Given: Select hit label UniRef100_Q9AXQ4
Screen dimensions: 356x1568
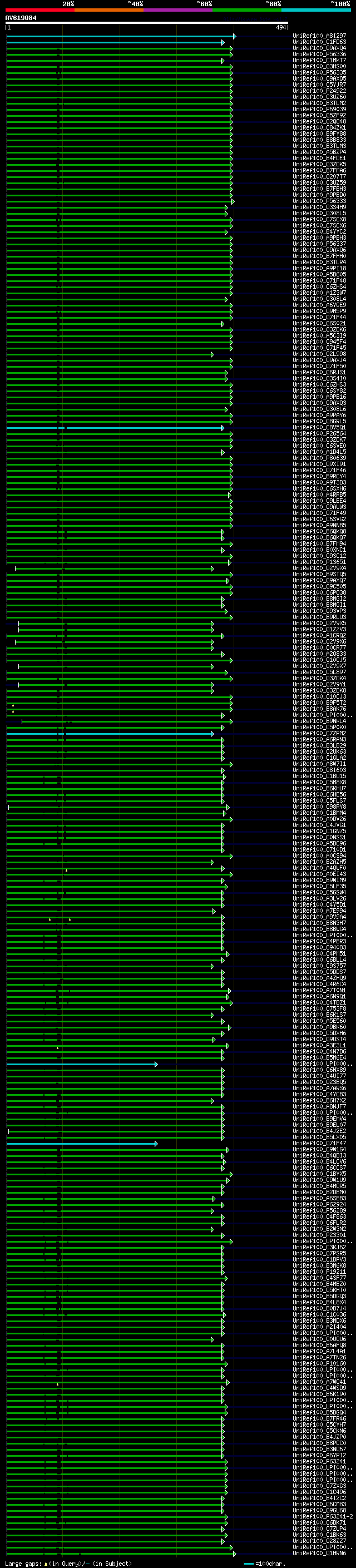Looking at the screenshot, I should click(x=319, y=48).
